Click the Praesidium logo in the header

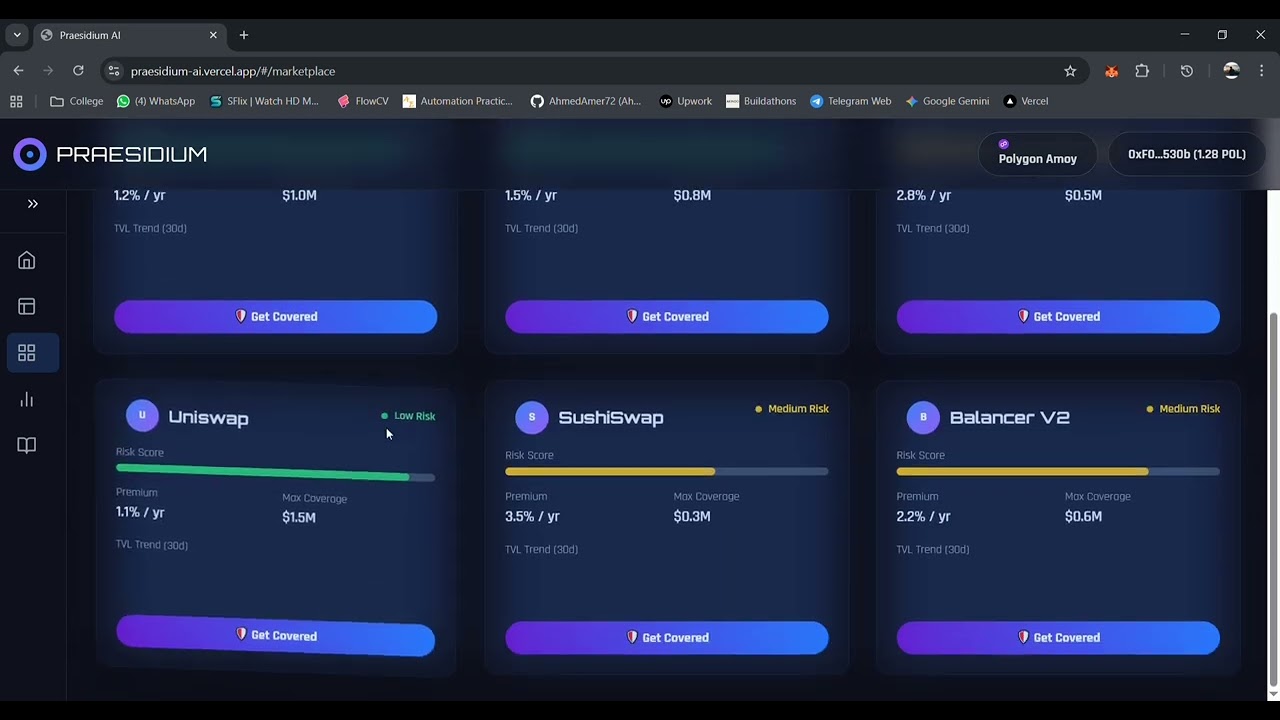point(110,154)
